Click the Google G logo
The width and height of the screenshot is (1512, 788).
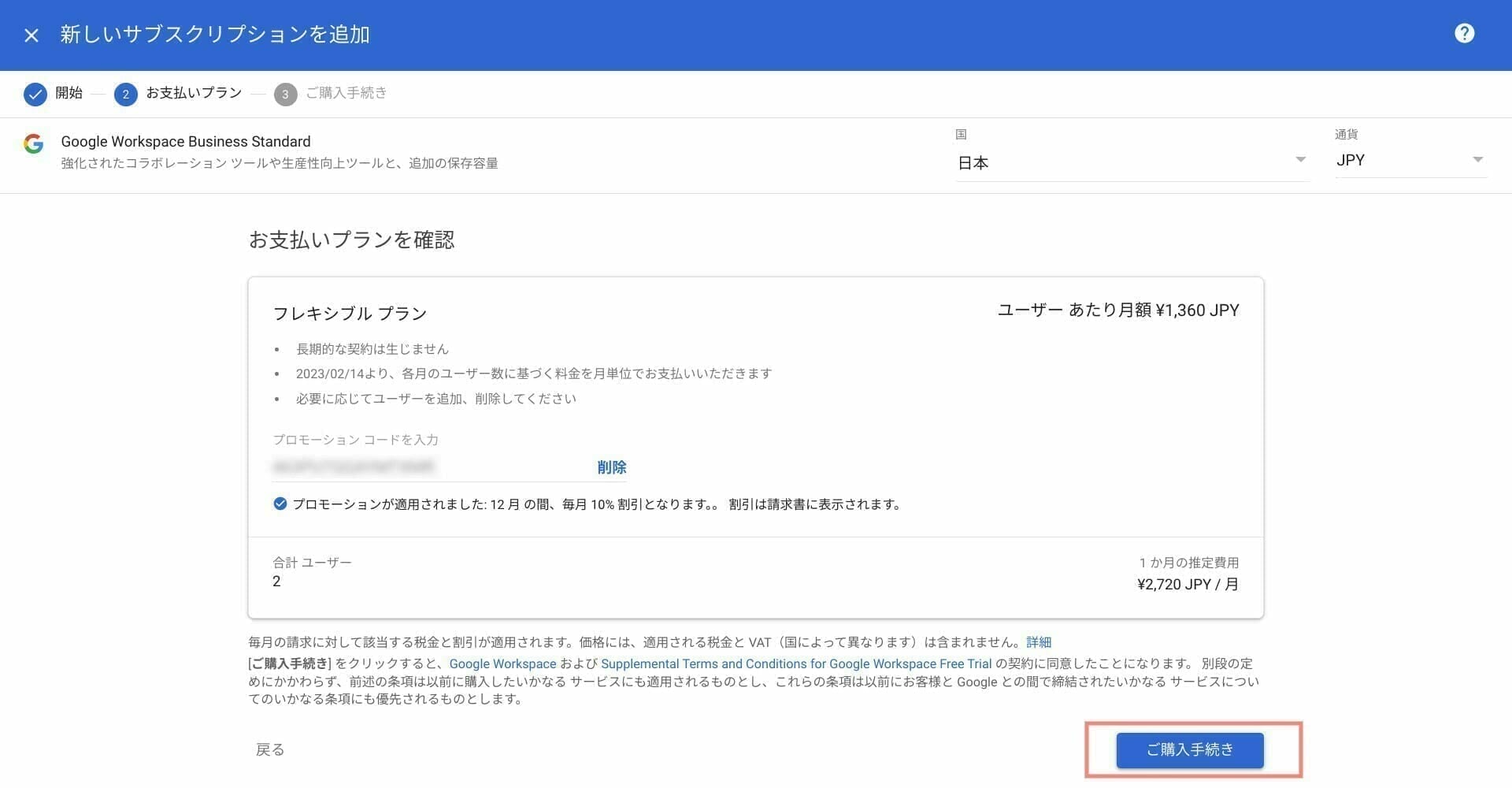[x=33, y=143]
